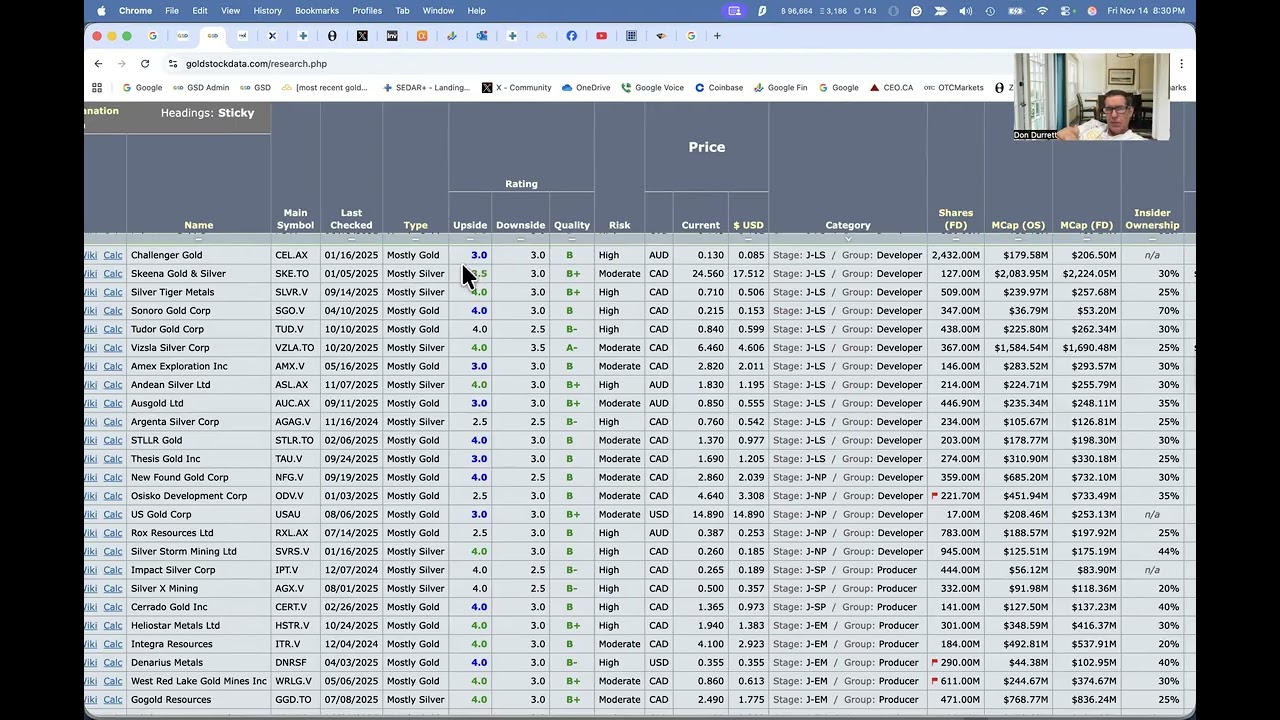Click the Don Durrett webcam thumbnail

coord(1092,96)
